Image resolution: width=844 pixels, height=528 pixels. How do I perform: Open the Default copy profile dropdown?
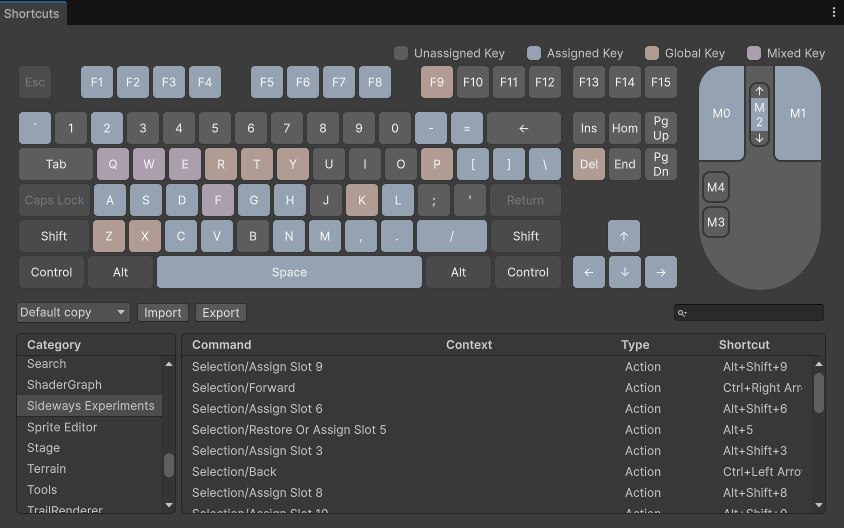[73, 313]
